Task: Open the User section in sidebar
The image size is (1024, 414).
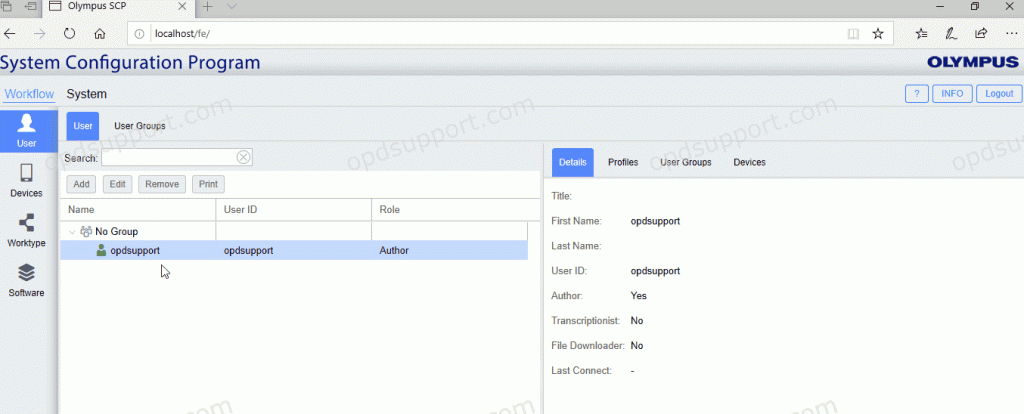Action: click(x=27, y=131)
